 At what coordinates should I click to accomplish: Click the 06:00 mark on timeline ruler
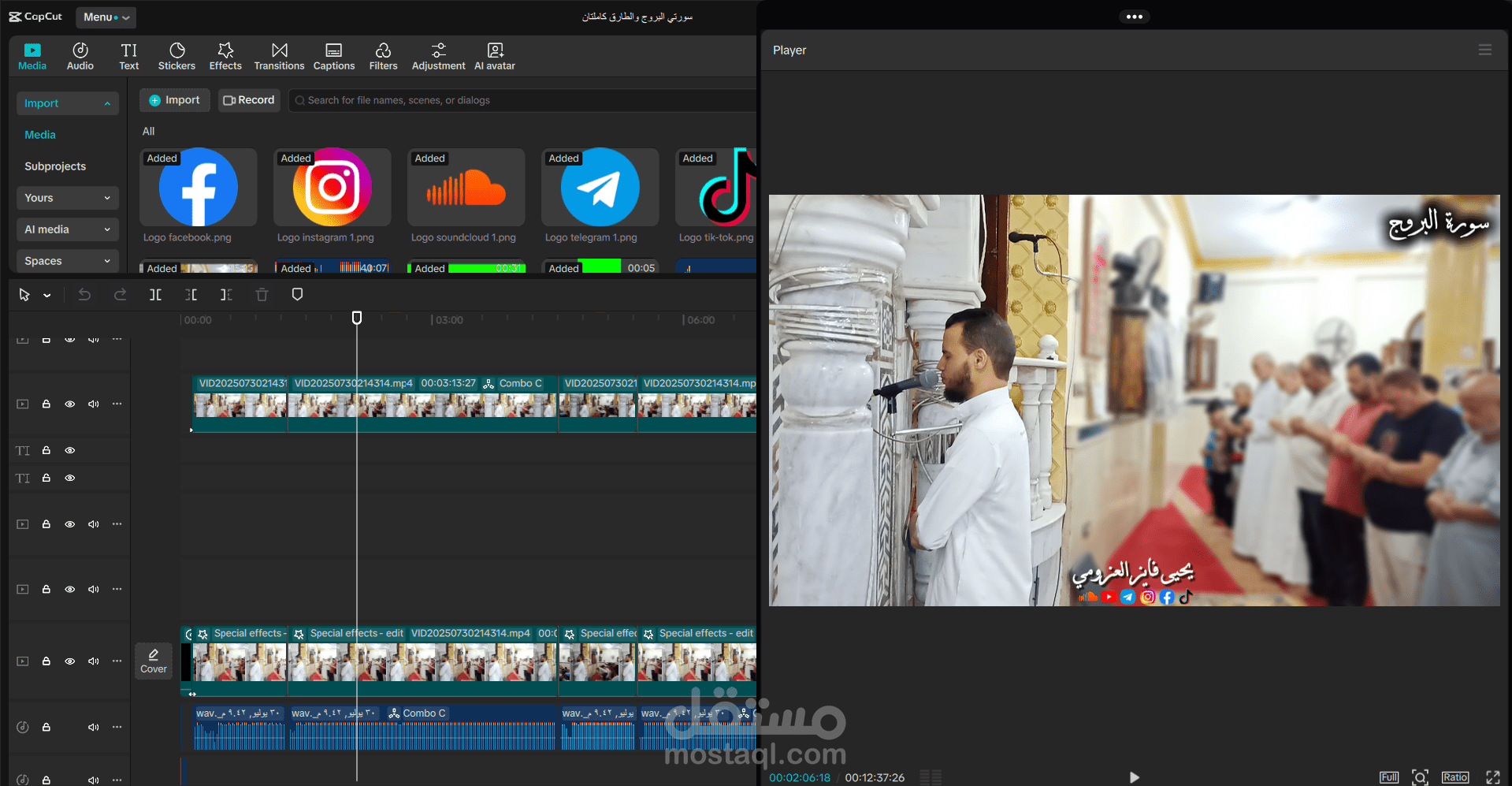(x=700, y=320)
